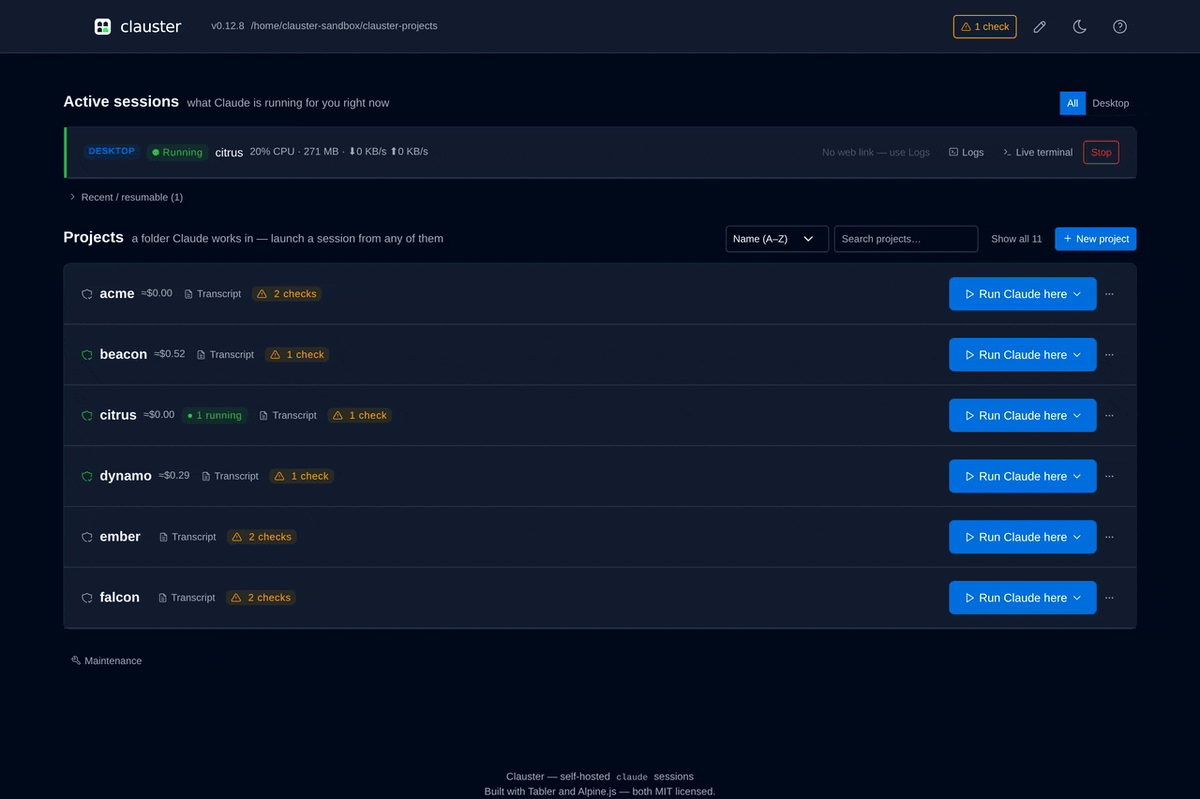View beacon's 1 check warning badge
Screen dimensions: 1200x799
tap(297, 355)
